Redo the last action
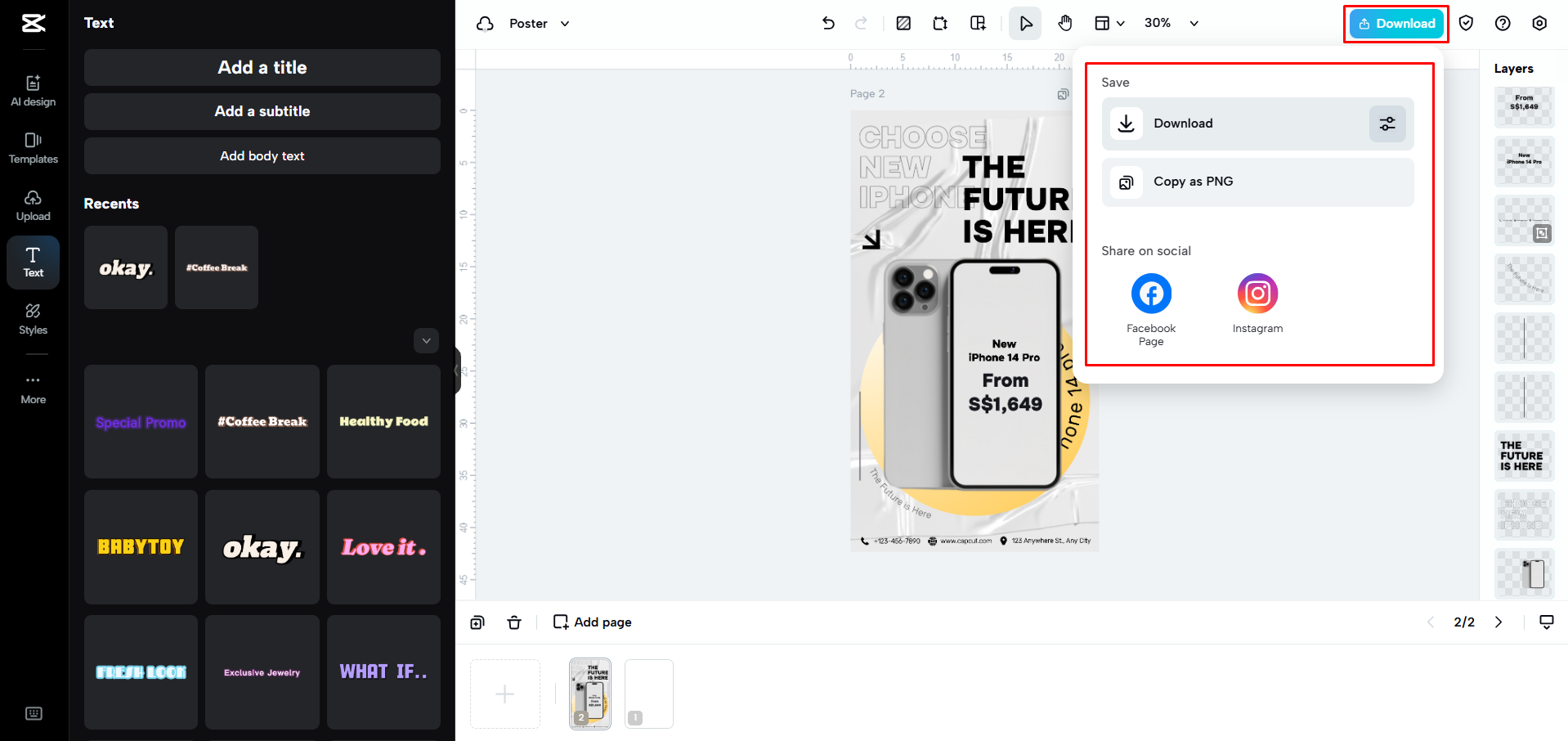The height and width of the screenshot is (741, 1568). pyautogui.click(x=861, y=24)
